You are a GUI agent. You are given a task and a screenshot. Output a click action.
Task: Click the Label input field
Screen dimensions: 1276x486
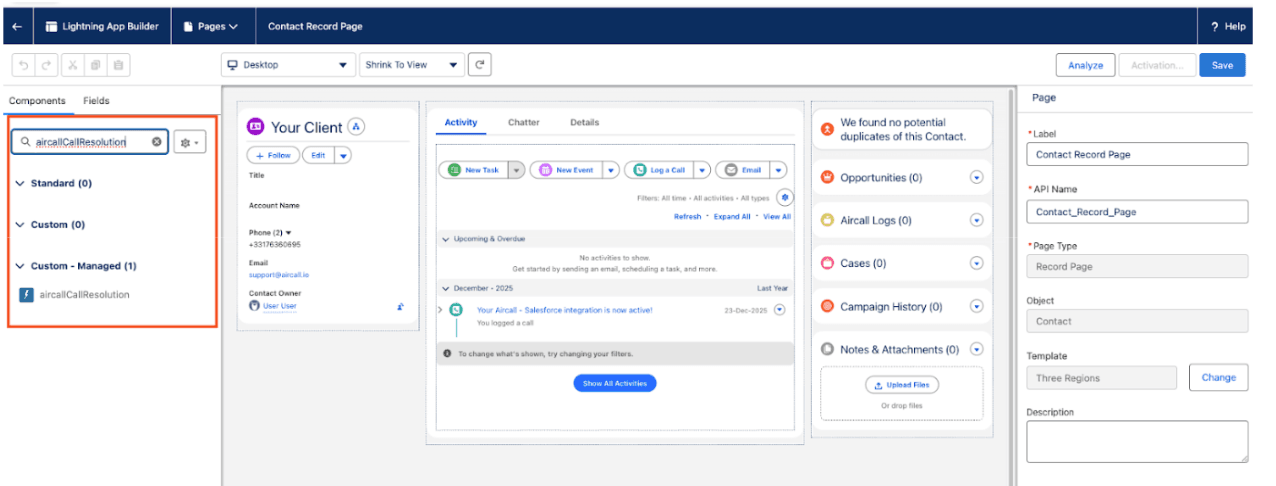[x=1137, y=155]
